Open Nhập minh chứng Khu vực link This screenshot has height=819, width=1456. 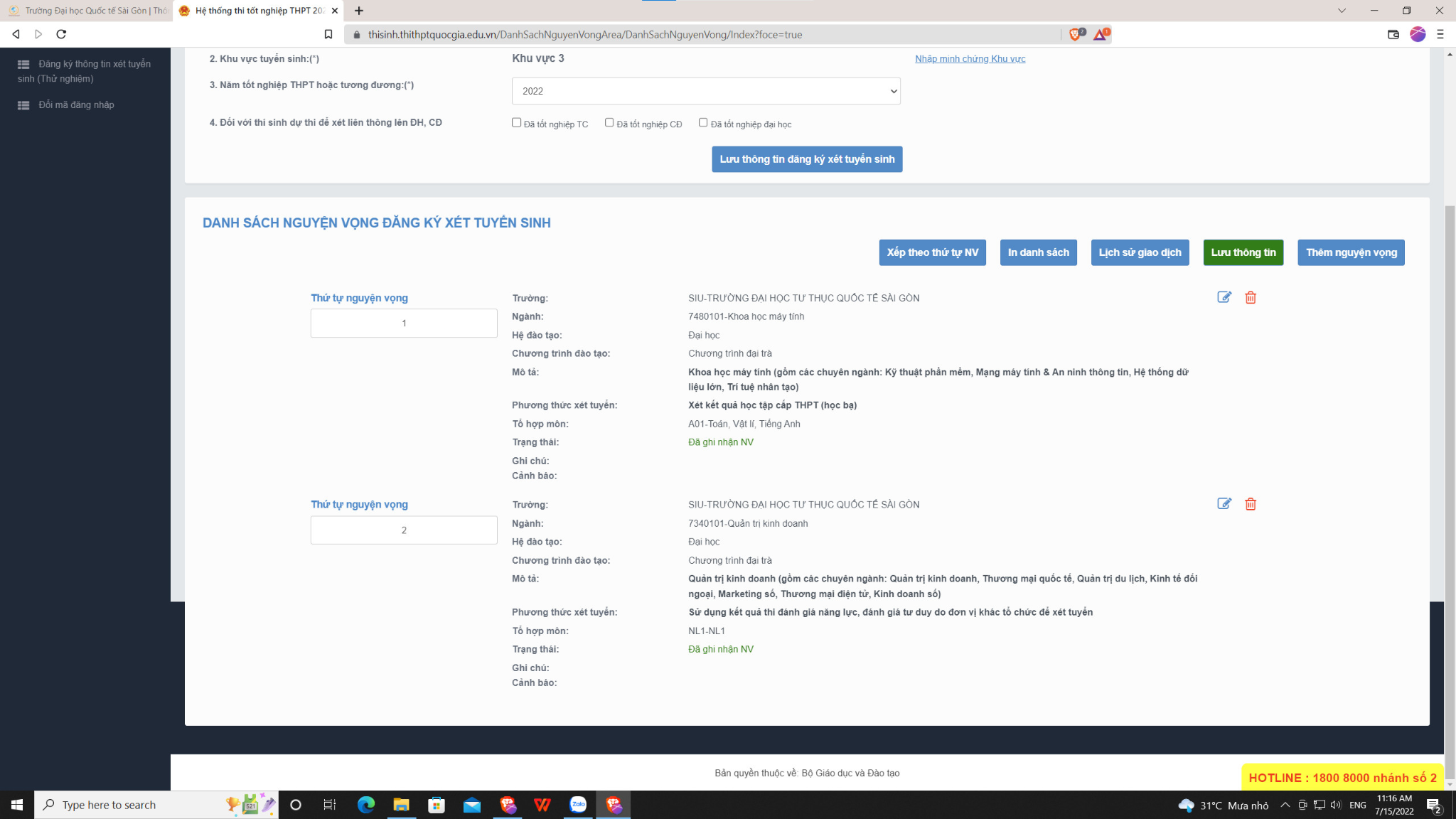(x=970, y=59)
